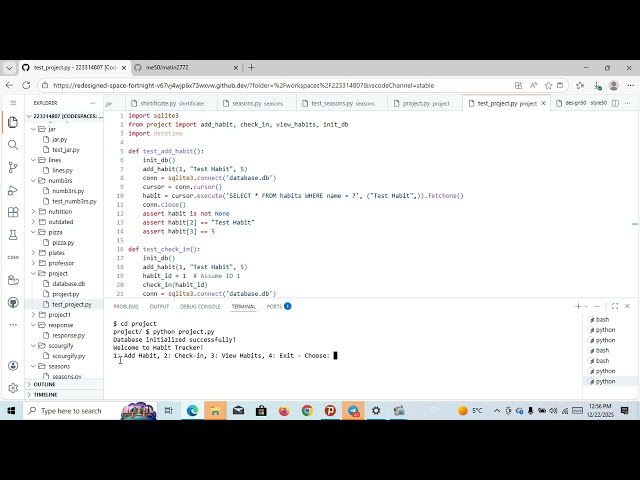Open the project.py editor tab
This screenshot has width=640, height=480.
[x=425, y=103]
